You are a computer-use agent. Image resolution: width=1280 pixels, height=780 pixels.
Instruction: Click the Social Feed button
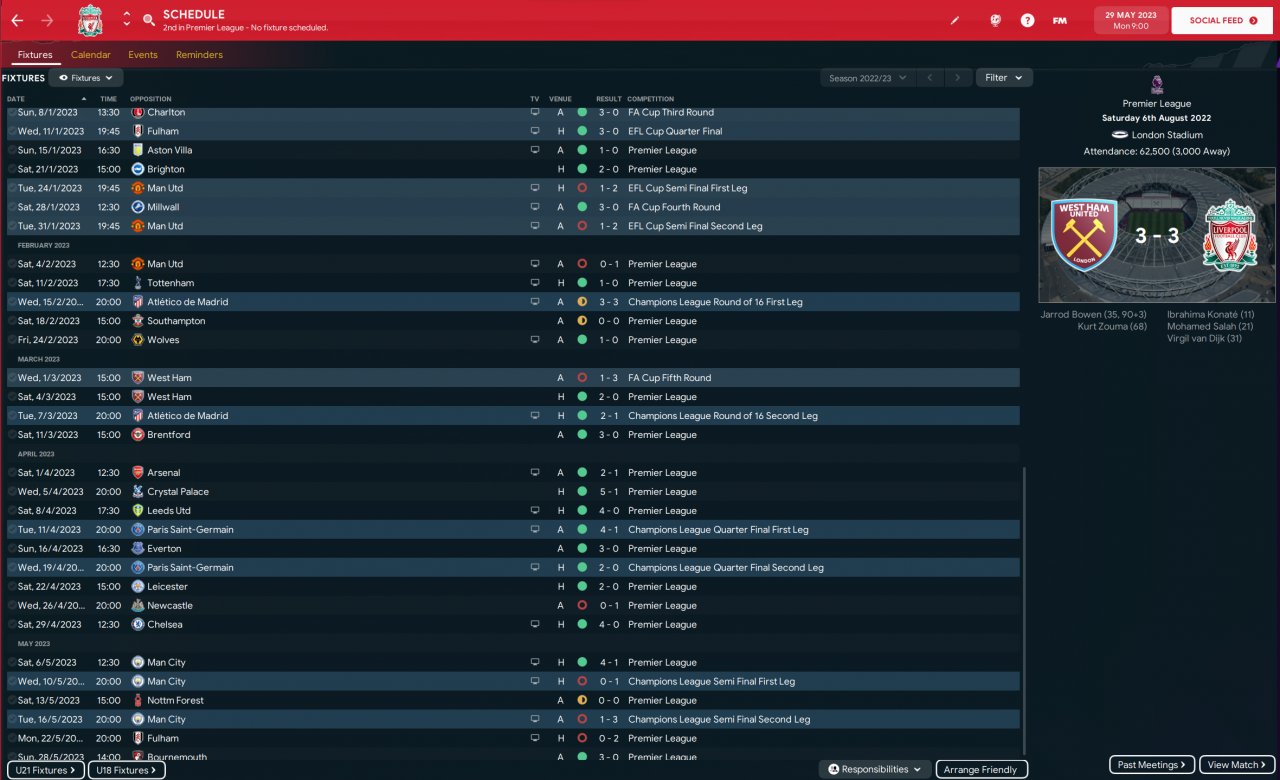pos(1222,20)
